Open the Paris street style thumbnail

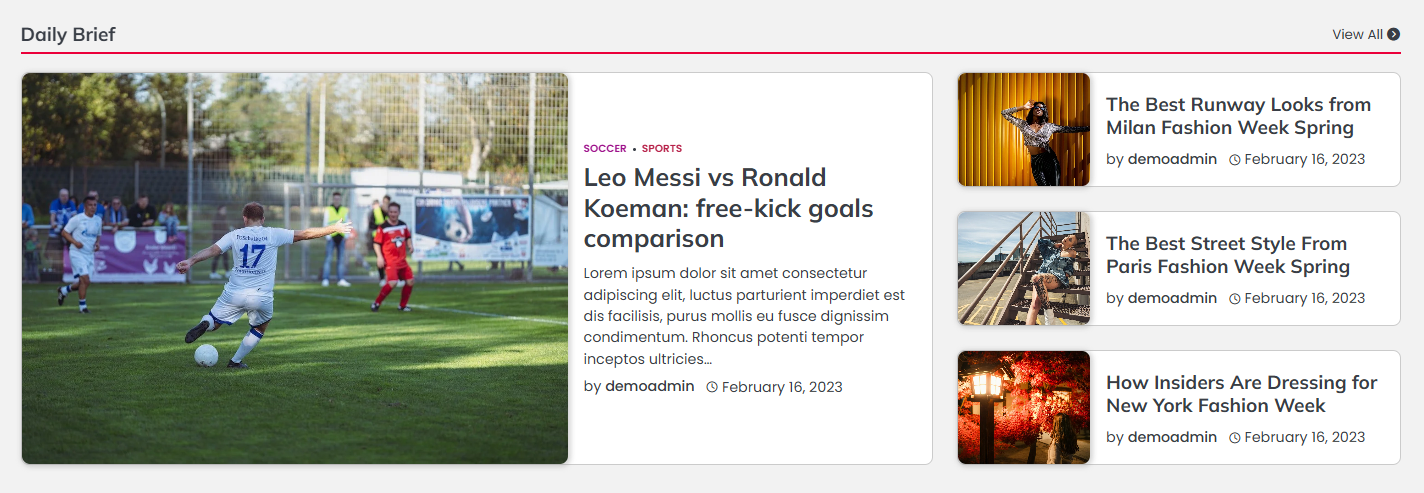point(1024,268)
